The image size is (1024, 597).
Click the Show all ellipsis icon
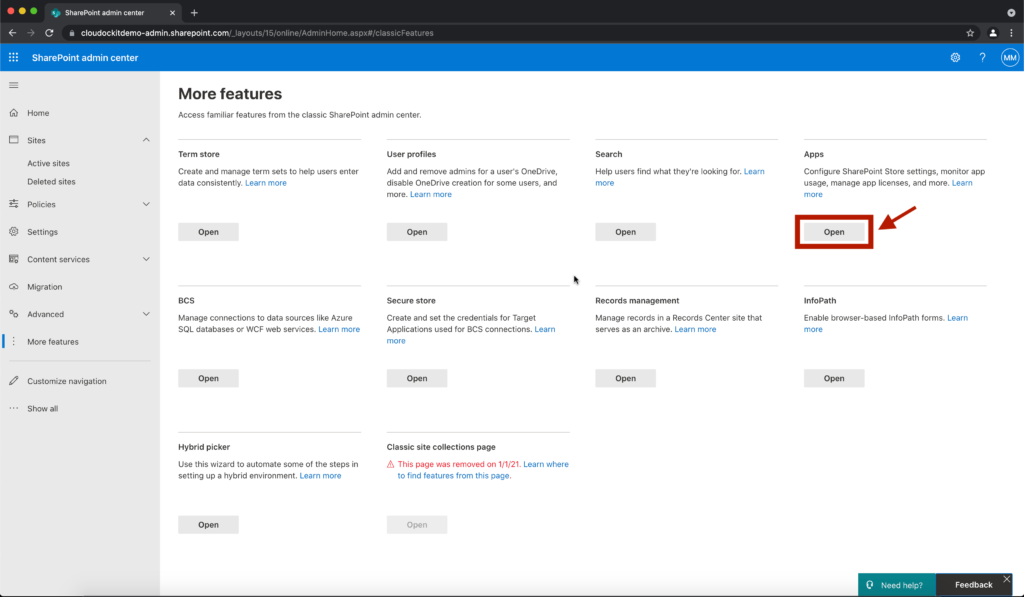coord(14,408)
